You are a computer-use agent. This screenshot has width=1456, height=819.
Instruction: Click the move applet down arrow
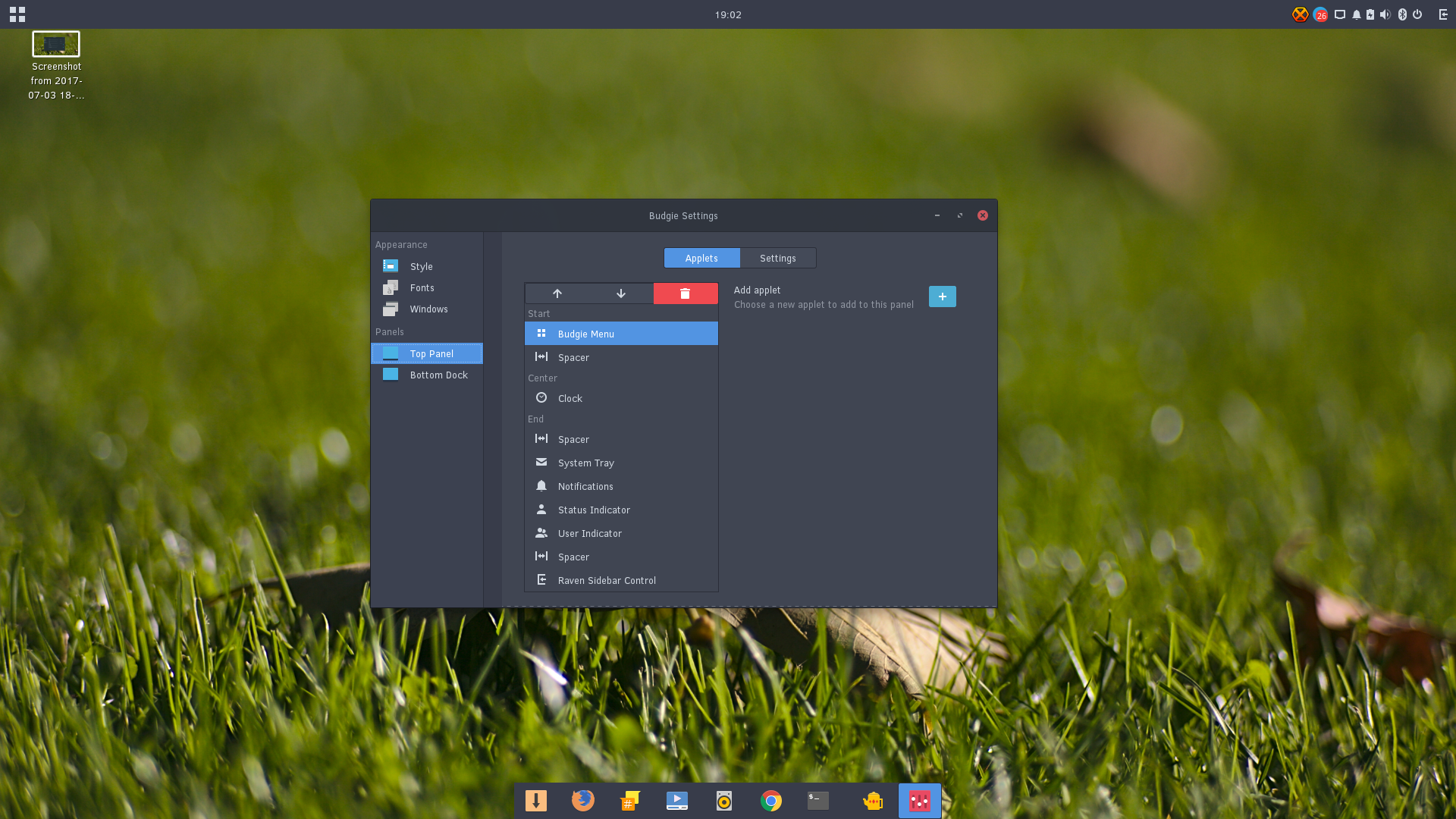[621, 293]
